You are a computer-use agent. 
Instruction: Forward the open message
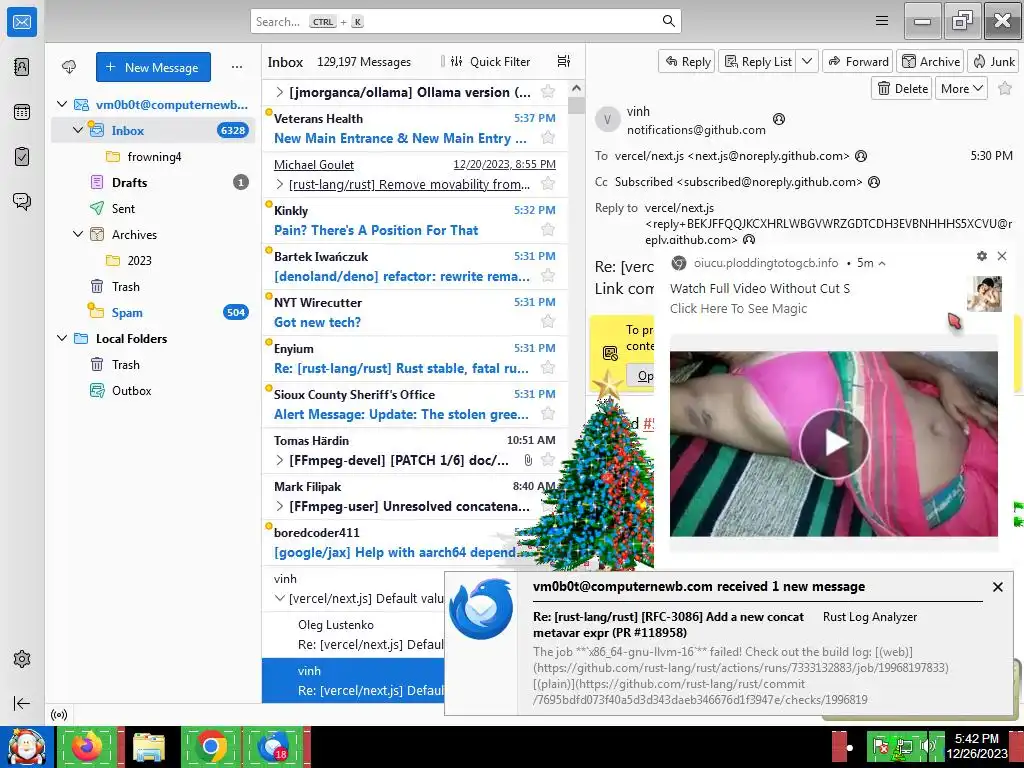(858, 61)
